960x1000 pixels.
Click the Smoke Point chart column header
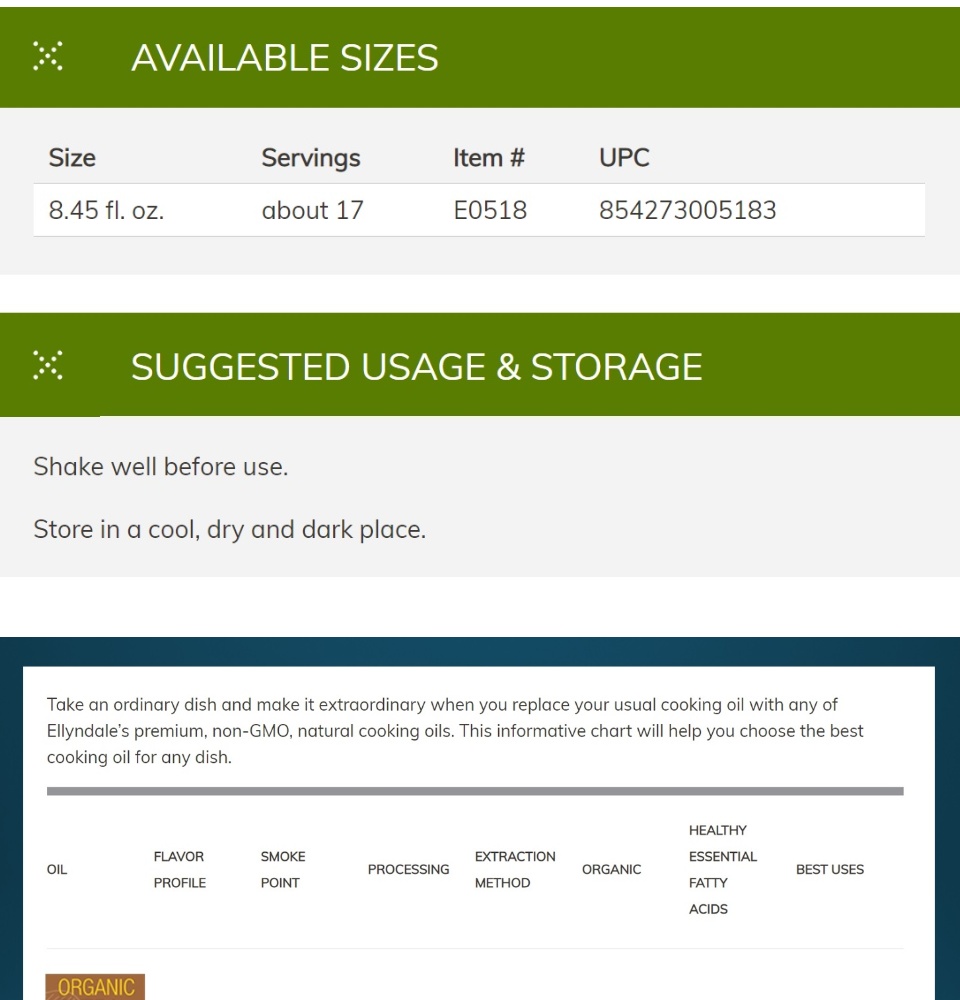click(x=283, y=869)
